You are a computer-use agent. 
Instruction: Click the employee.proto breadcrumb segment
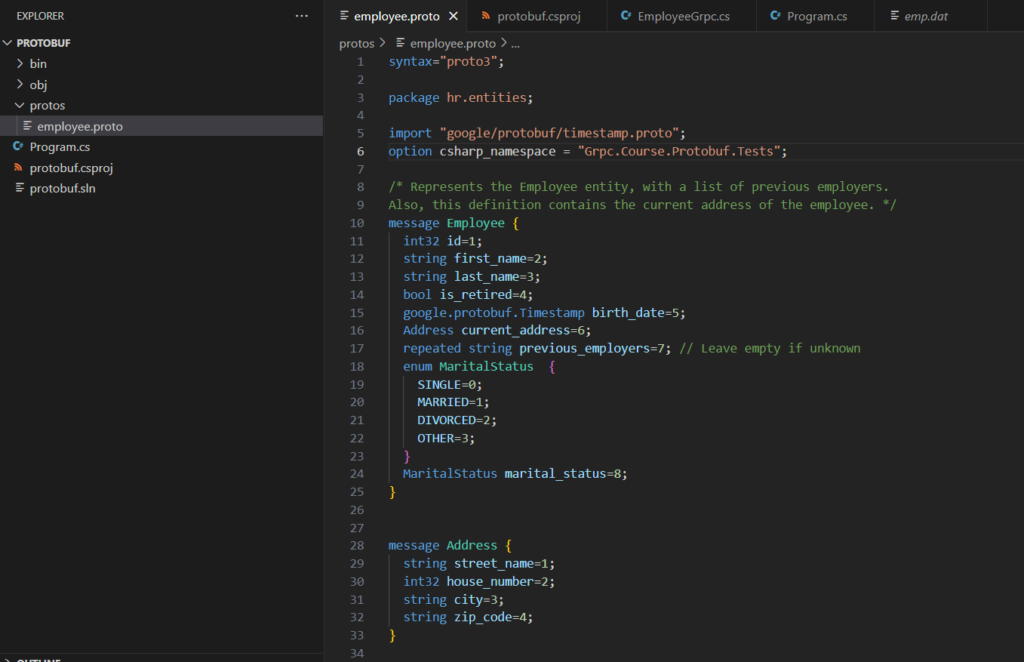click(452, 44)
